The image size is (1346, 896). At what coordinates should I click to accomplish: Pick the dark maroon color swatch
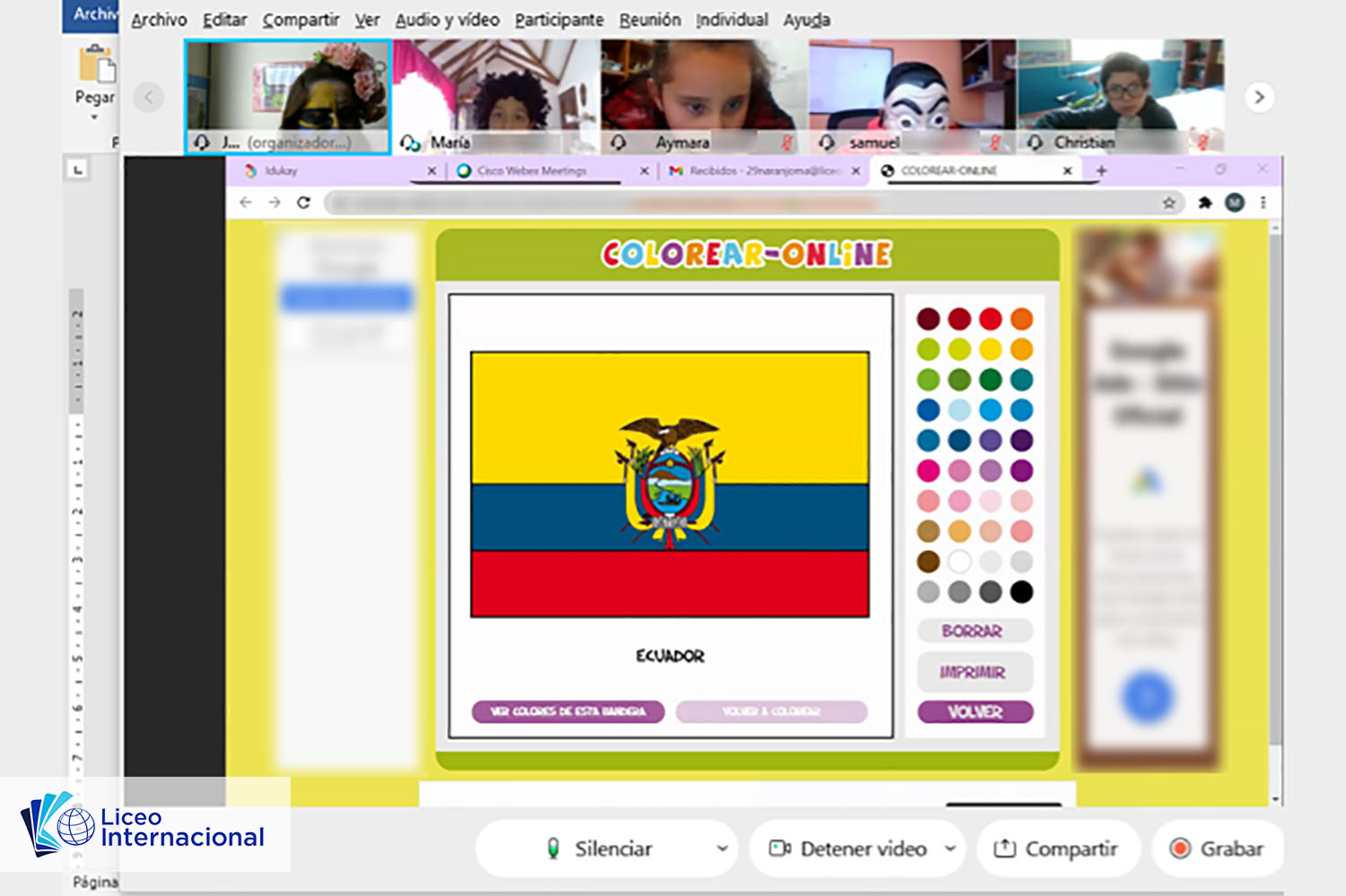pyautogui.click(x=929, y=318)
